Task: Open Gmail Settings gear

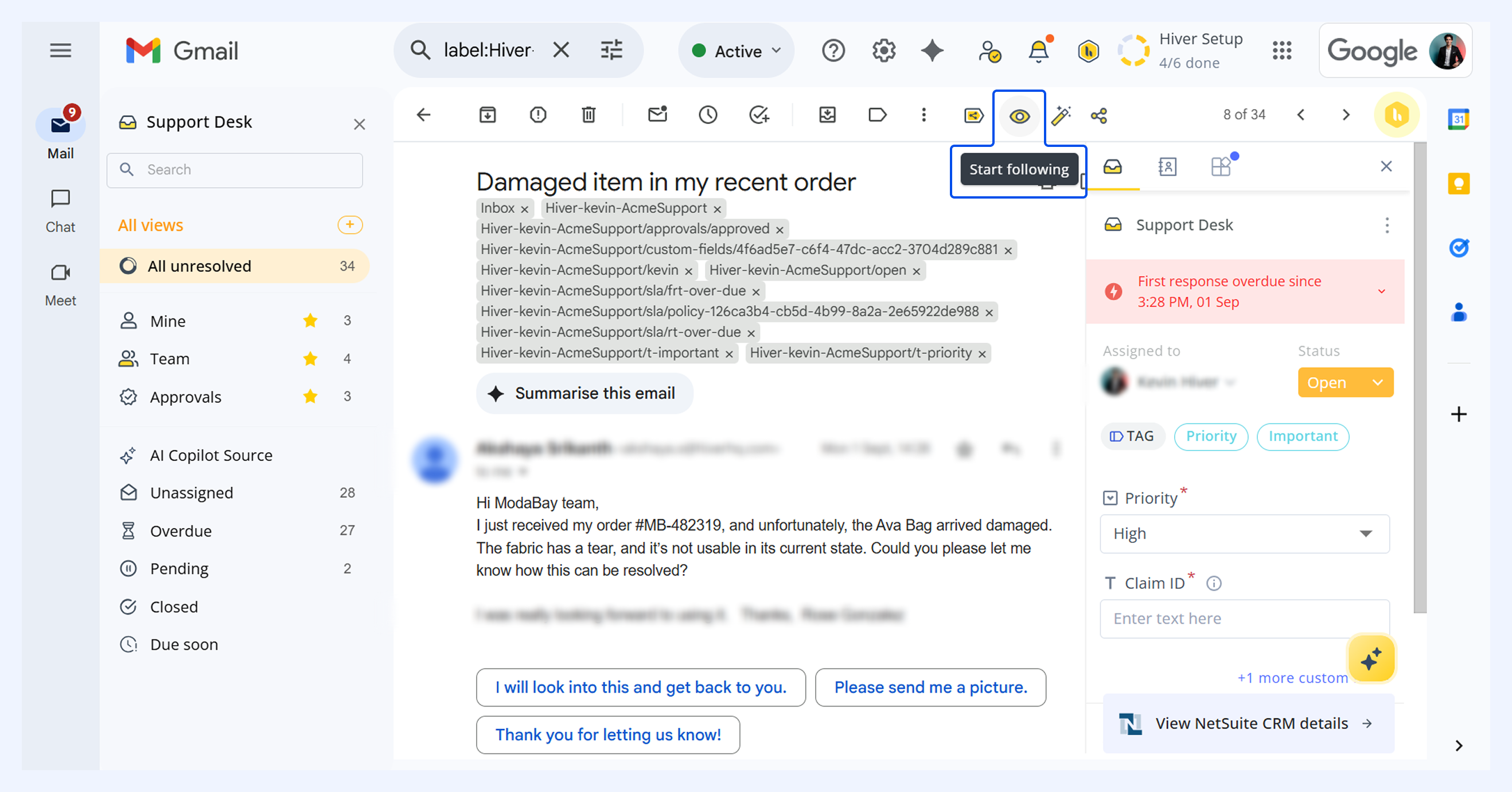Action: 884,51
